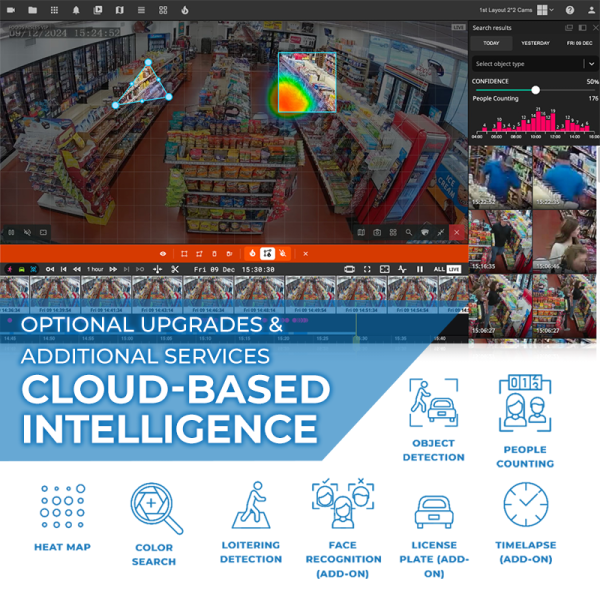Open the flame (heat map) icon in top toolbar
This screenshot has width=600, height=600.
click(x=185, y=10)
